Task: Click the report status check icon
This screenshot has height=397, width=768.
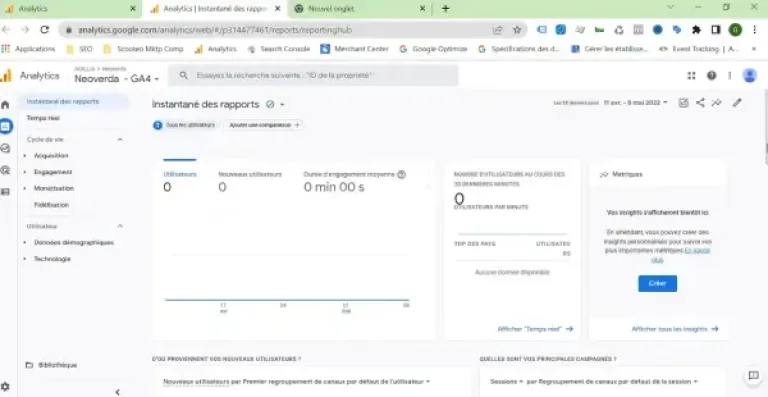Action: (269, 104)
